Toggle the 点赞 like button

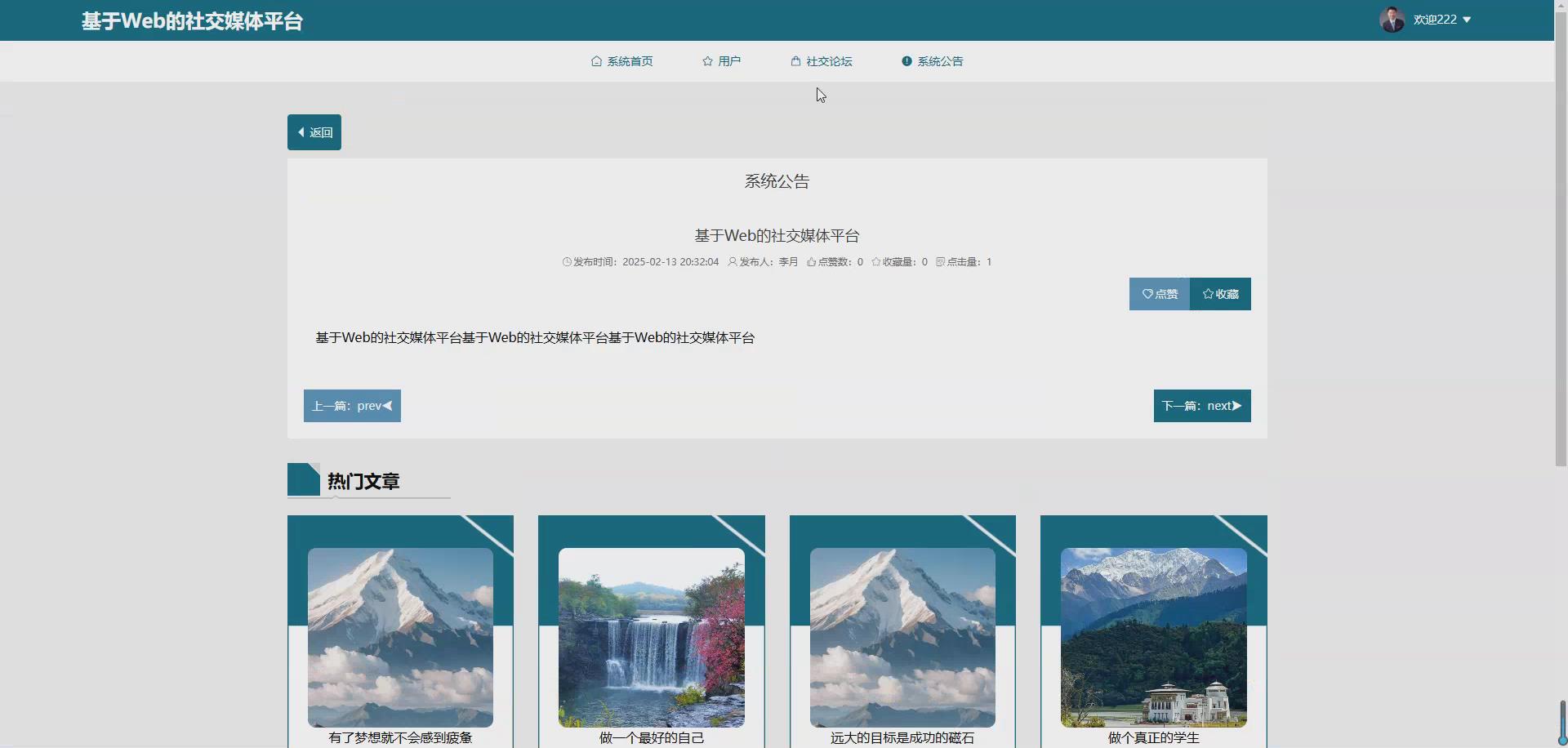[1159, 294]
